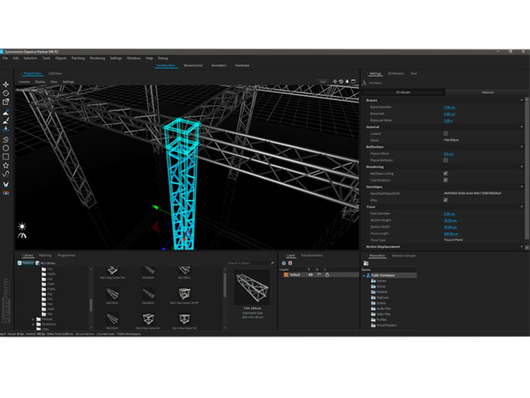Click the V-shaped tool icon
530x398 pixels.
(6, 184)
